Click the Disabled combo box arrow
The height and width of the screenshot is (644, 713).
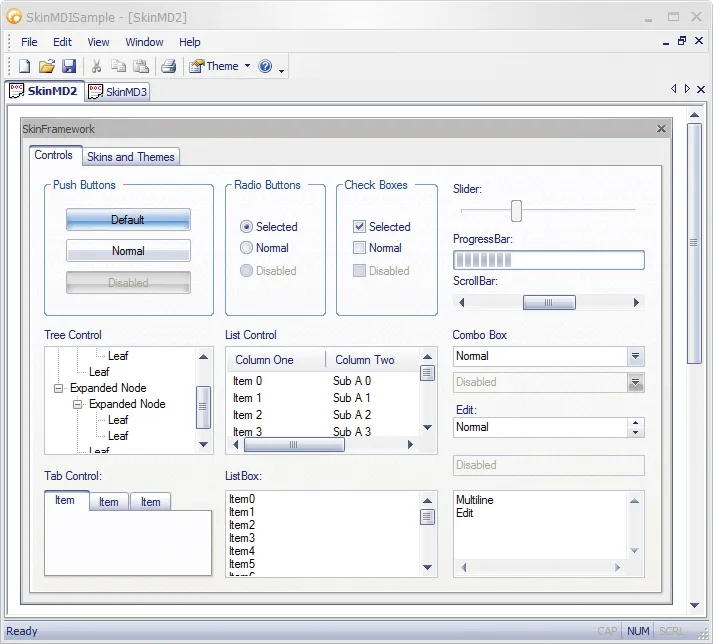point(636,382)
